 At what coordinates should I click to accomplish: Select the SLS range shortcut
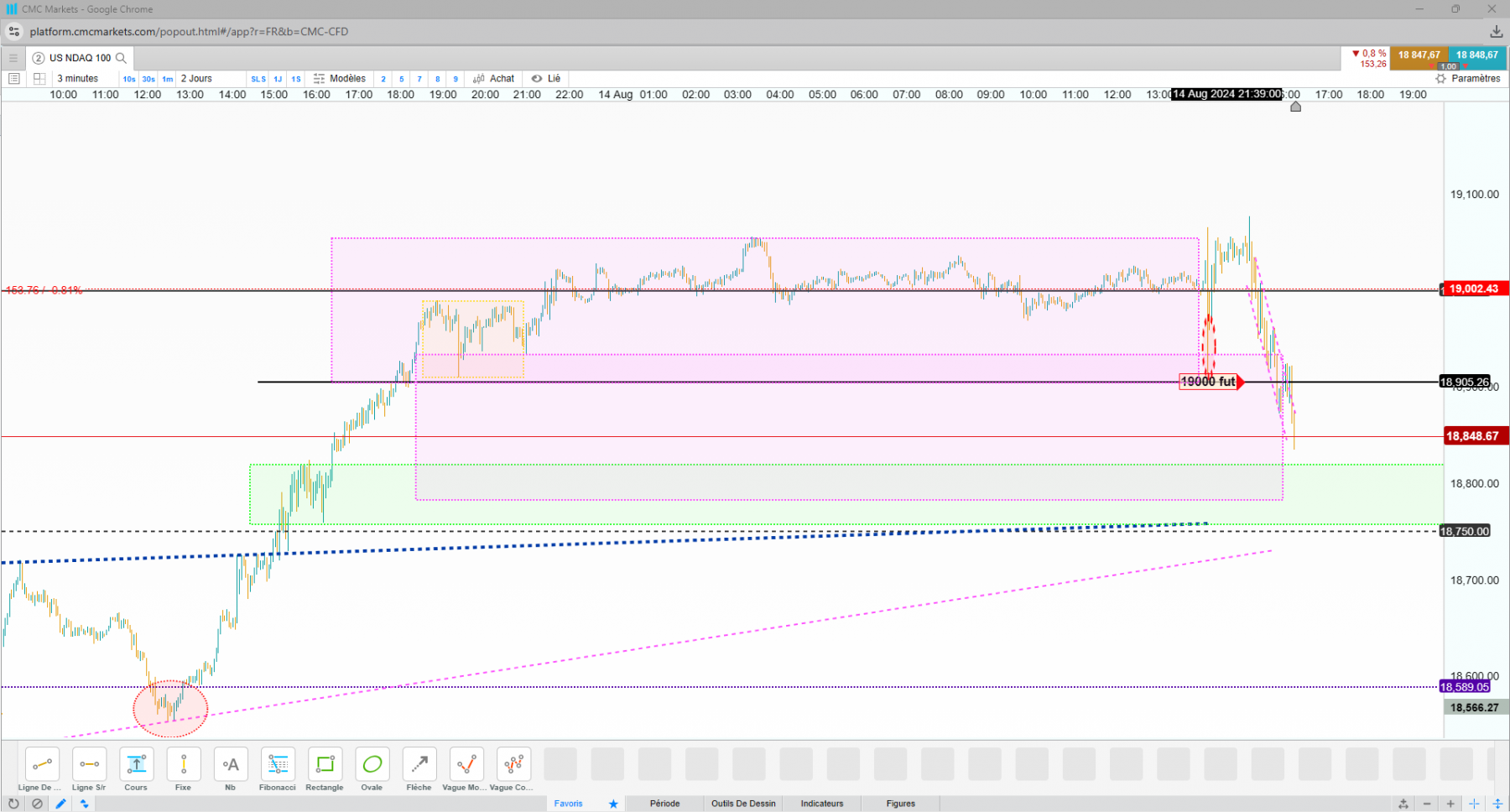258,79
